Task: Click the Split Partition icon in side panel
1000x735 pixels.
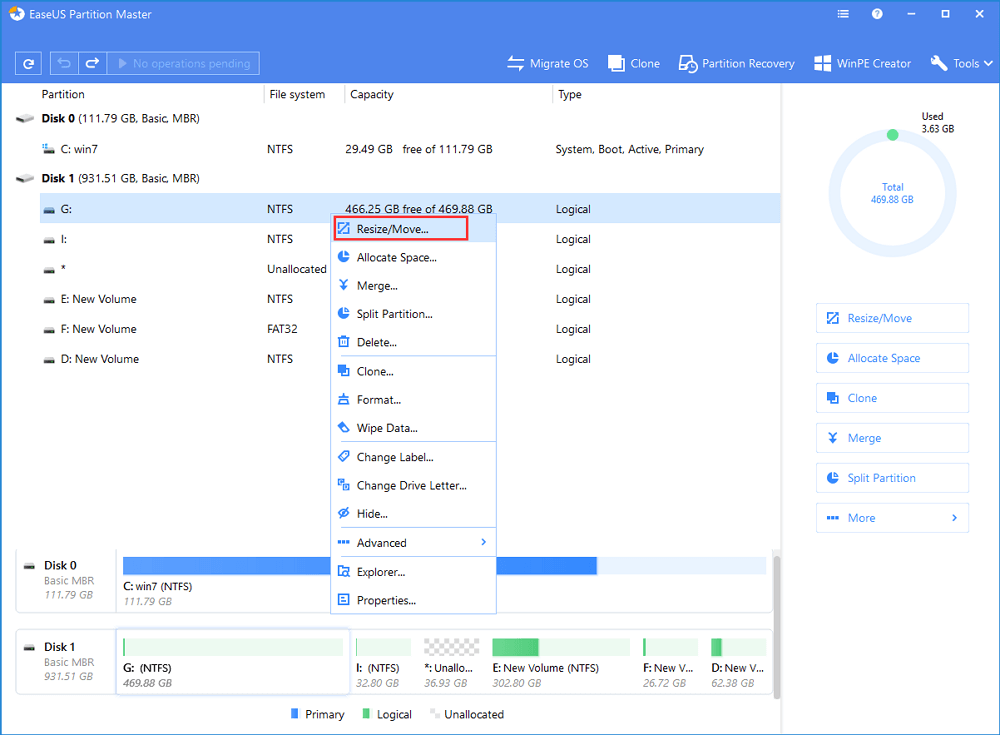Action: [x=833, y=478]
